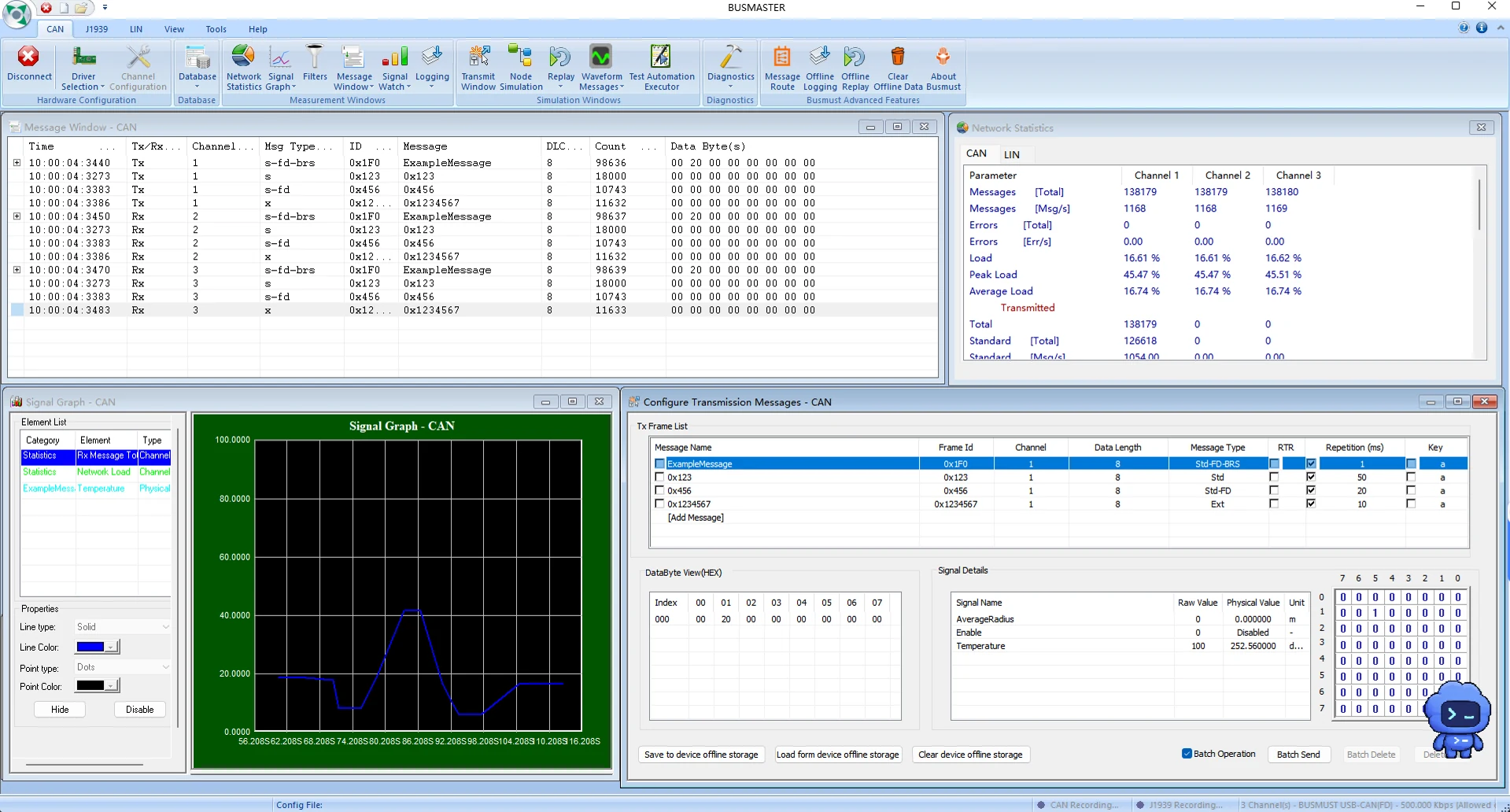The height and width of the screenshot is (812, 1510).
Task: Toggle the repetition checkbox for 0x1234567 row
Action: (1311, 504)
